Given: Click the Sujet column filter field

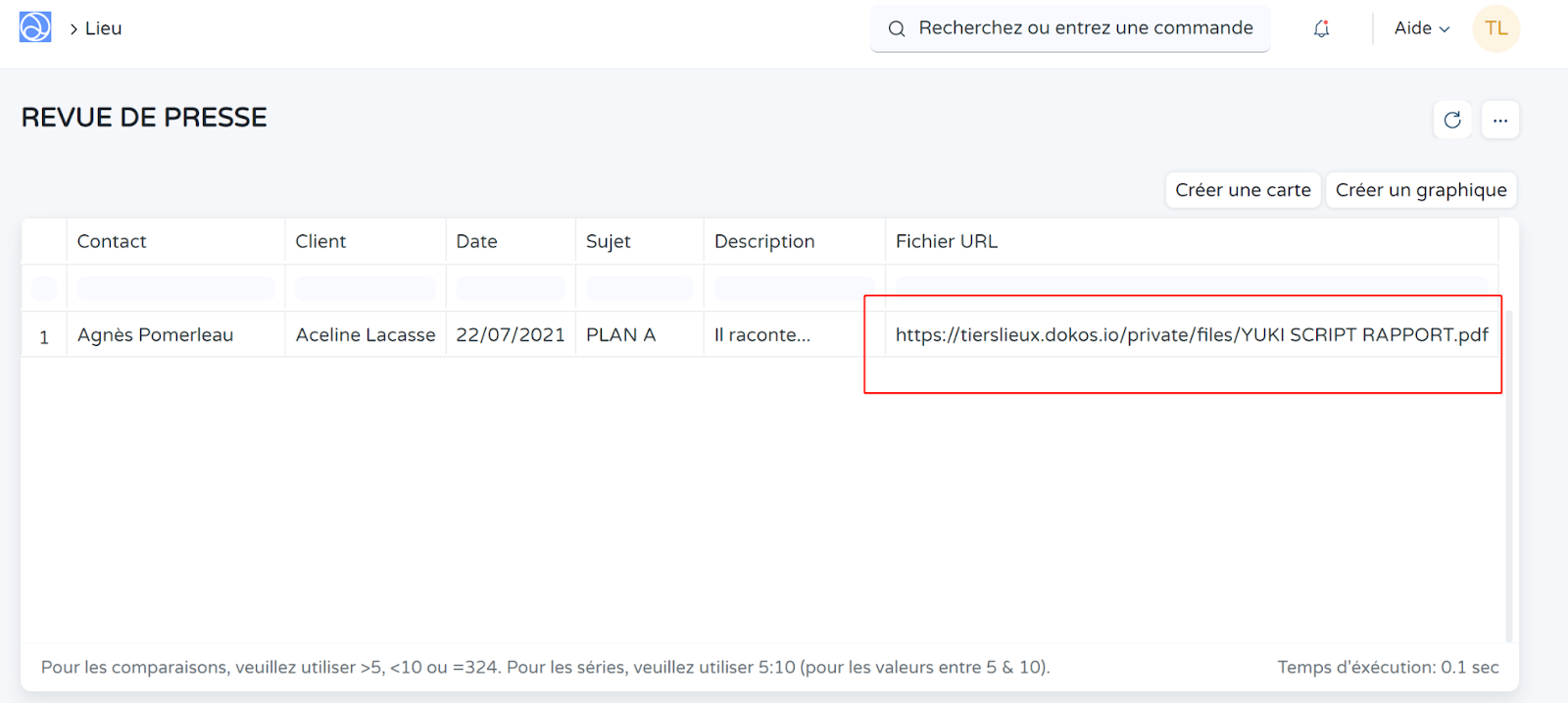Looking at the screenshot, I should pos(639,288).
